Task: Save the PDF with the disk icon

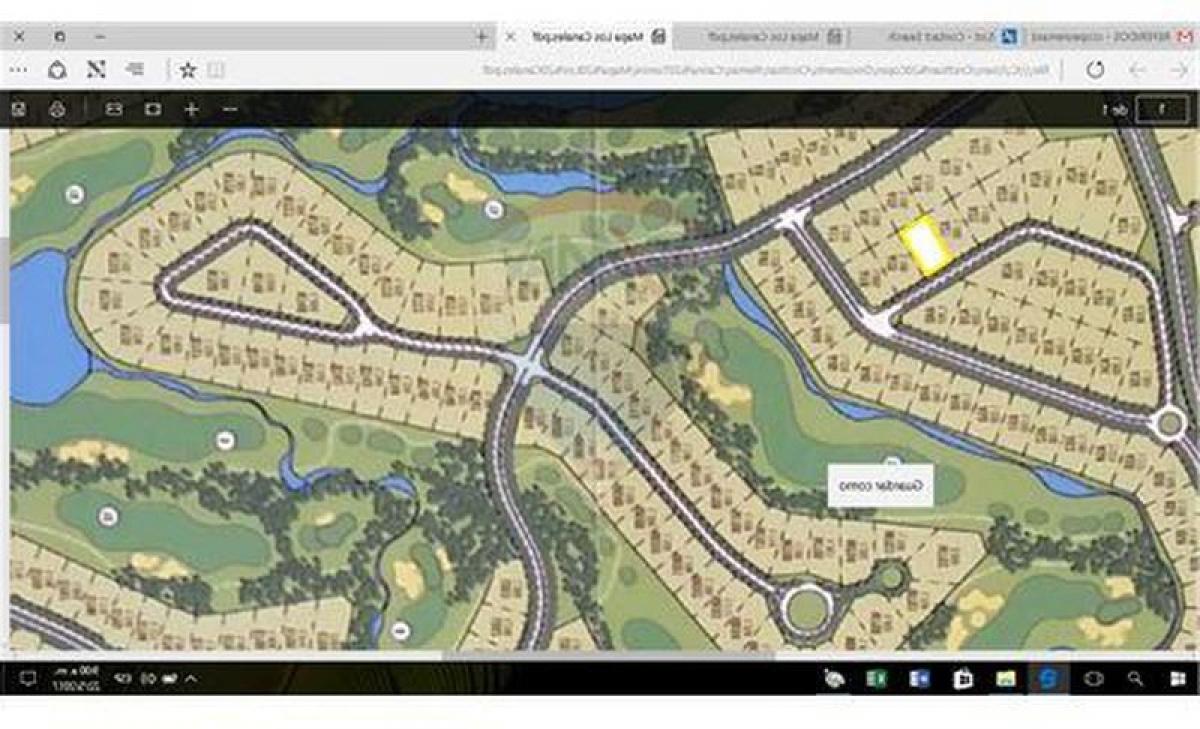Action: point(19,108)
